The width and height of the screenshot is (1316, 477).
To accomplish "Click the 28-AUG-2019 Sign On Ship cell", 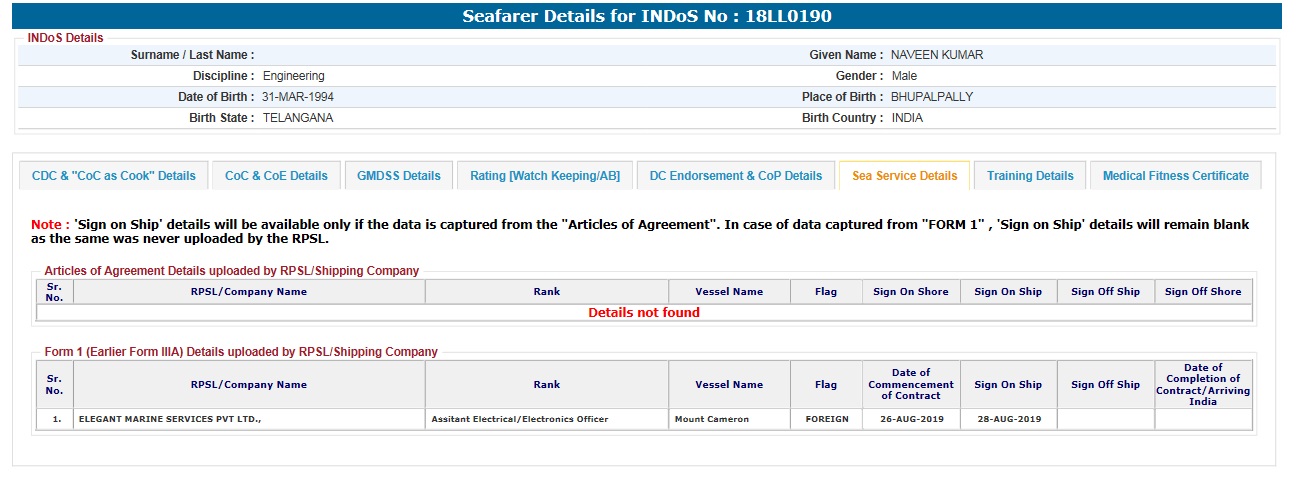I will (1008, 419).
